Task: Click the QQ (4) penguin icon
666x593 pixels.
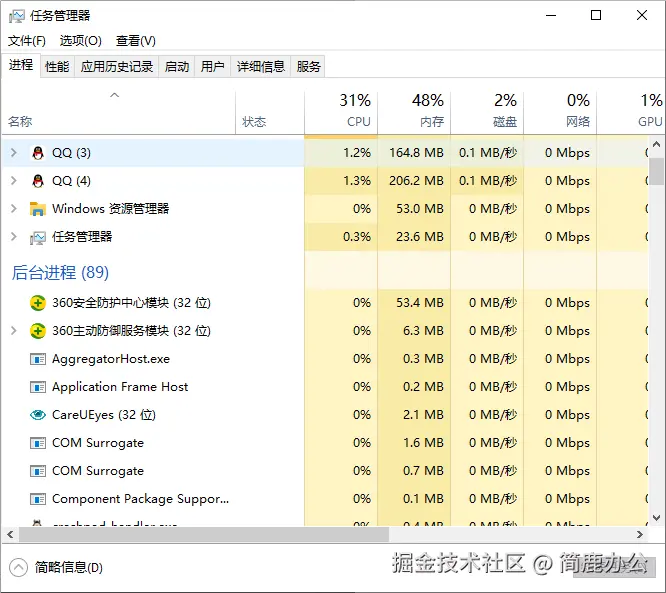Action: (38, 181)
